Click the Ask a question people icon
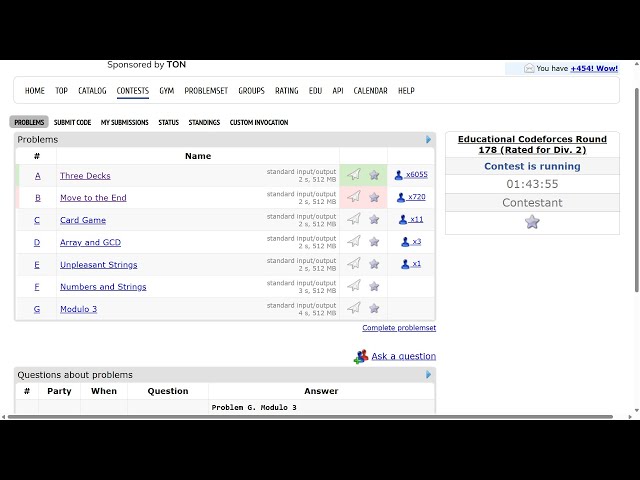The height and width of the screenshot is (480, 640). [361, 356]
